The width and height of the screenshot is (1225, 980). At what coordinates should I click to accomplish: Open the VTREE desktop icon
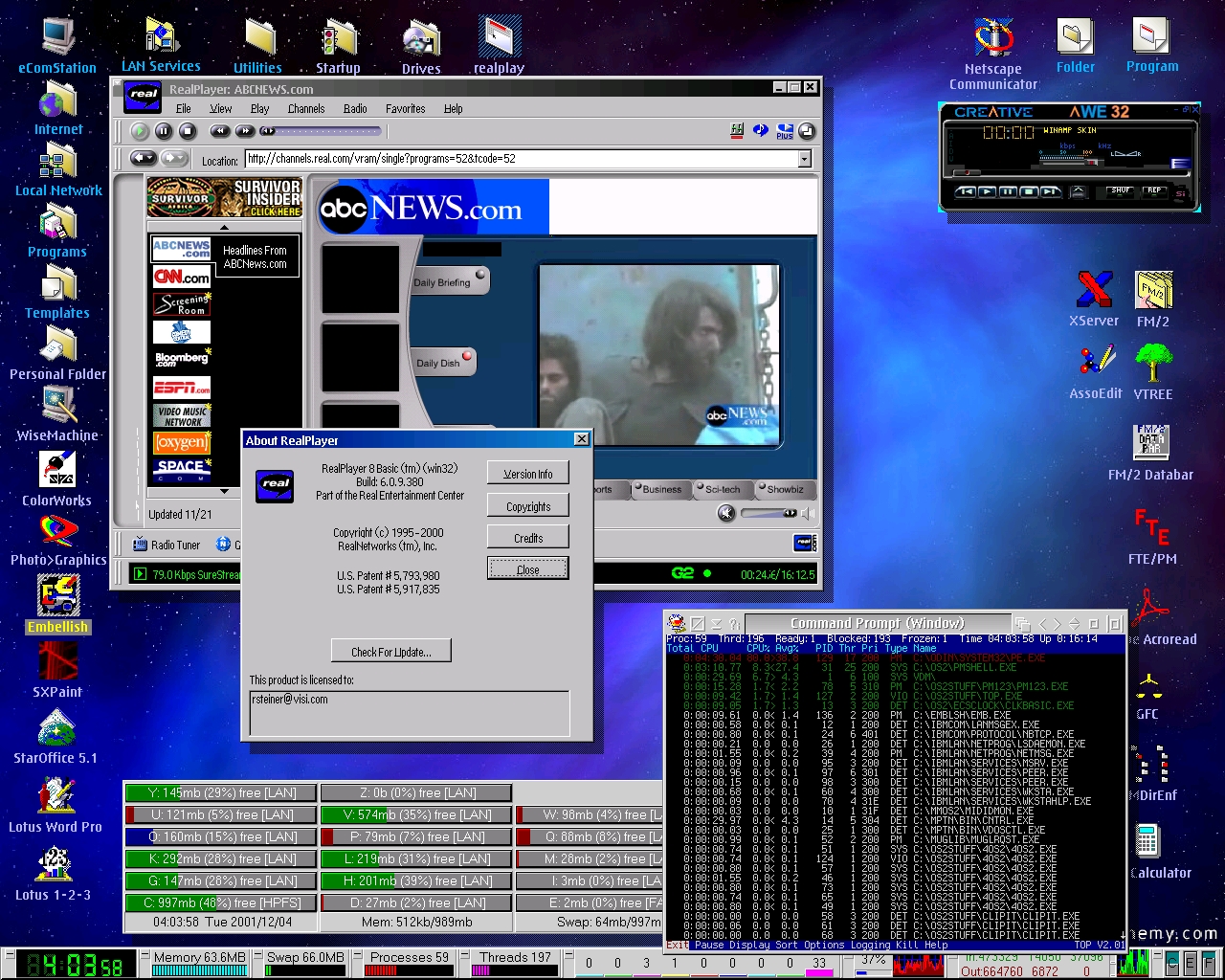[x=1153, y=371]
